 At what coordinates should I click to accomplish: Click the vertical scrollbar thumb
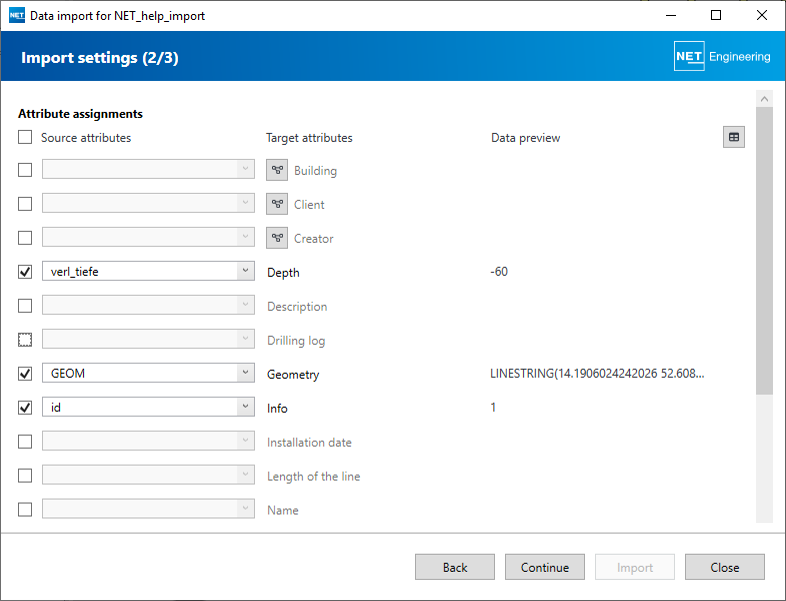pyautogui.click(x=764, y=251)
